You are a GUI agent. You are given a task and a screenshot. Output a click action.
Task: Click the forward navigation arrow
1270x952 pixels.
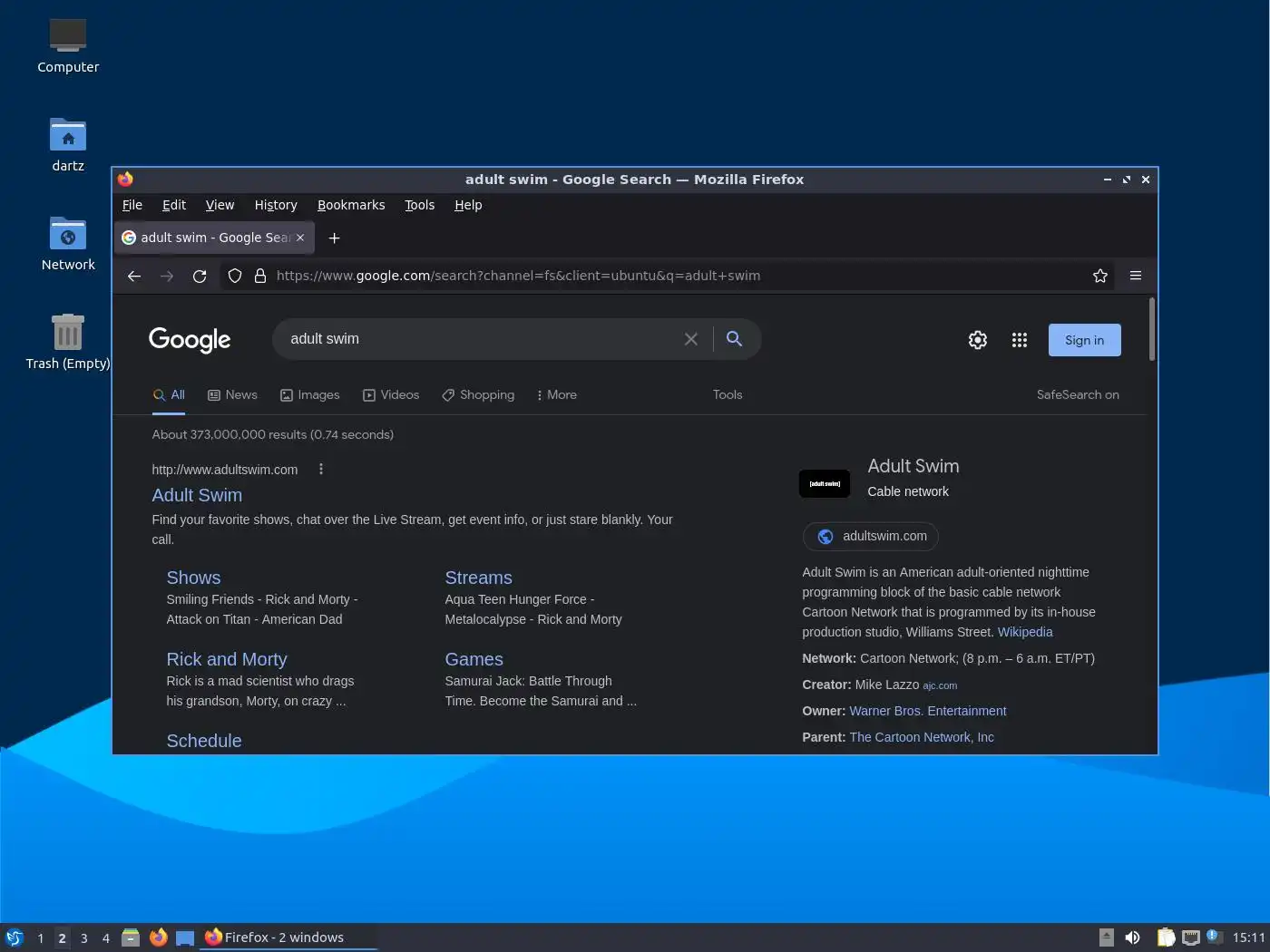(167, 276)
